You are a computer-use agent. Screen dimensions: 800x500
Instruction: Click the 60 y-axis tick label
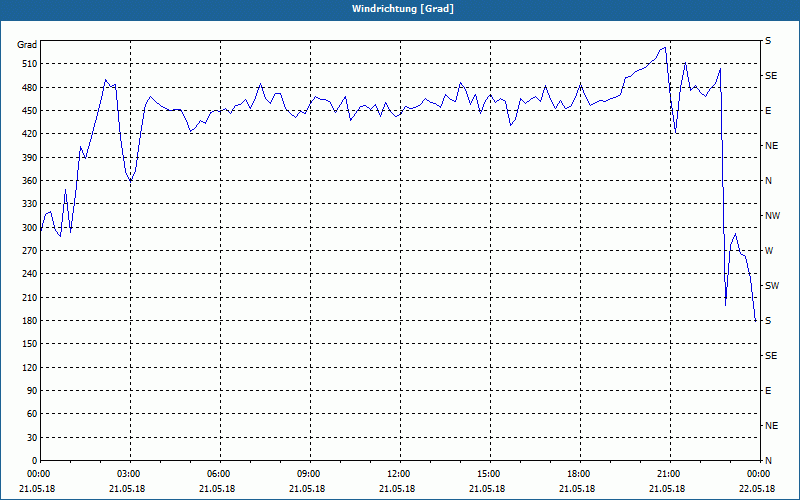coord(32,414)
